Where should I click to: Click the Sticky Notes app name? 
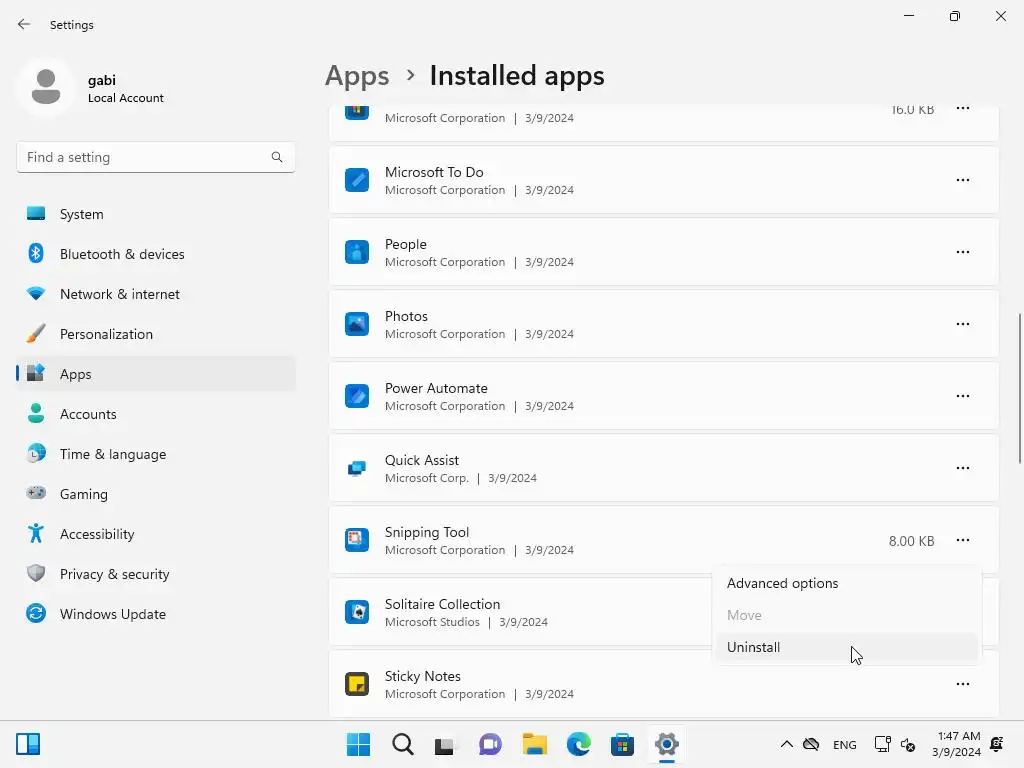(423, 676)
